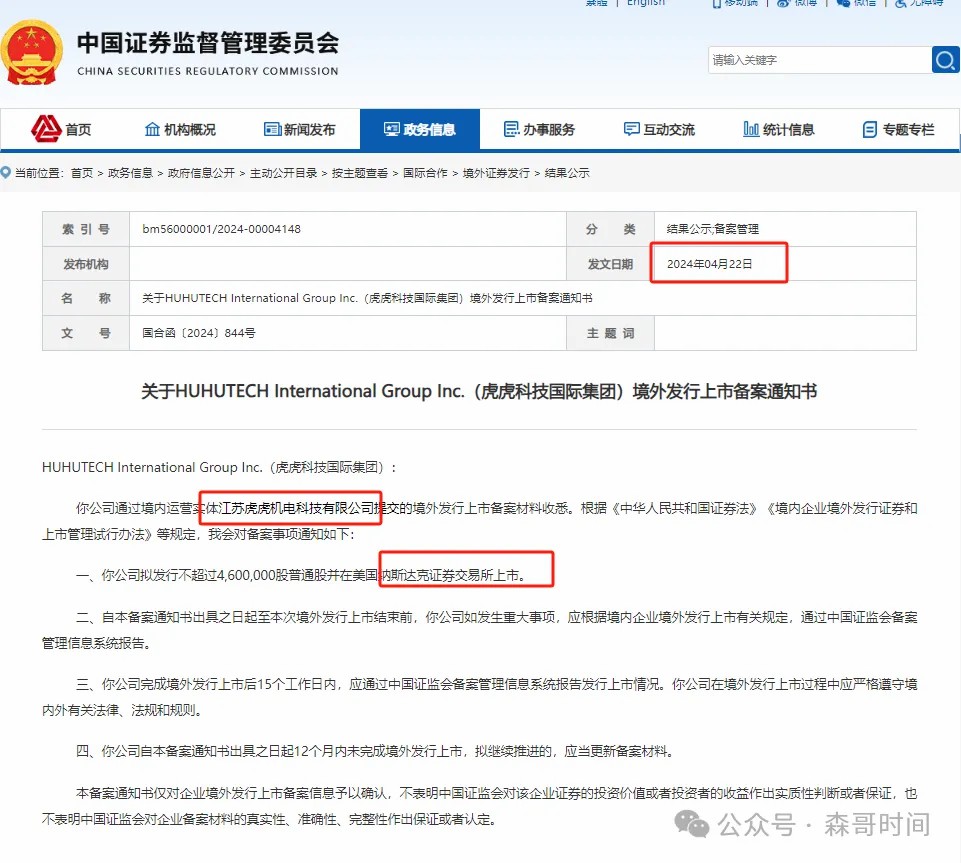961x863 pixels.
Task: Click the paragraph starting 四、你公司自本备案通知书
Action: [374, 751]
